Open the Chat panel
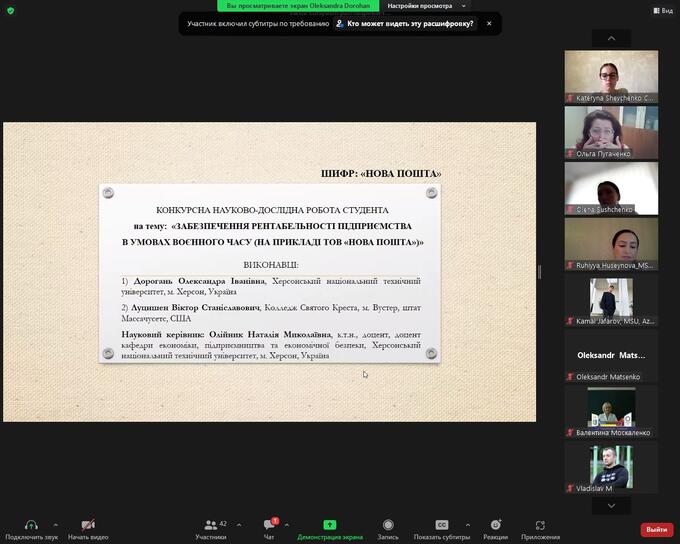680x544 pixels. click(x=269, y=525)
